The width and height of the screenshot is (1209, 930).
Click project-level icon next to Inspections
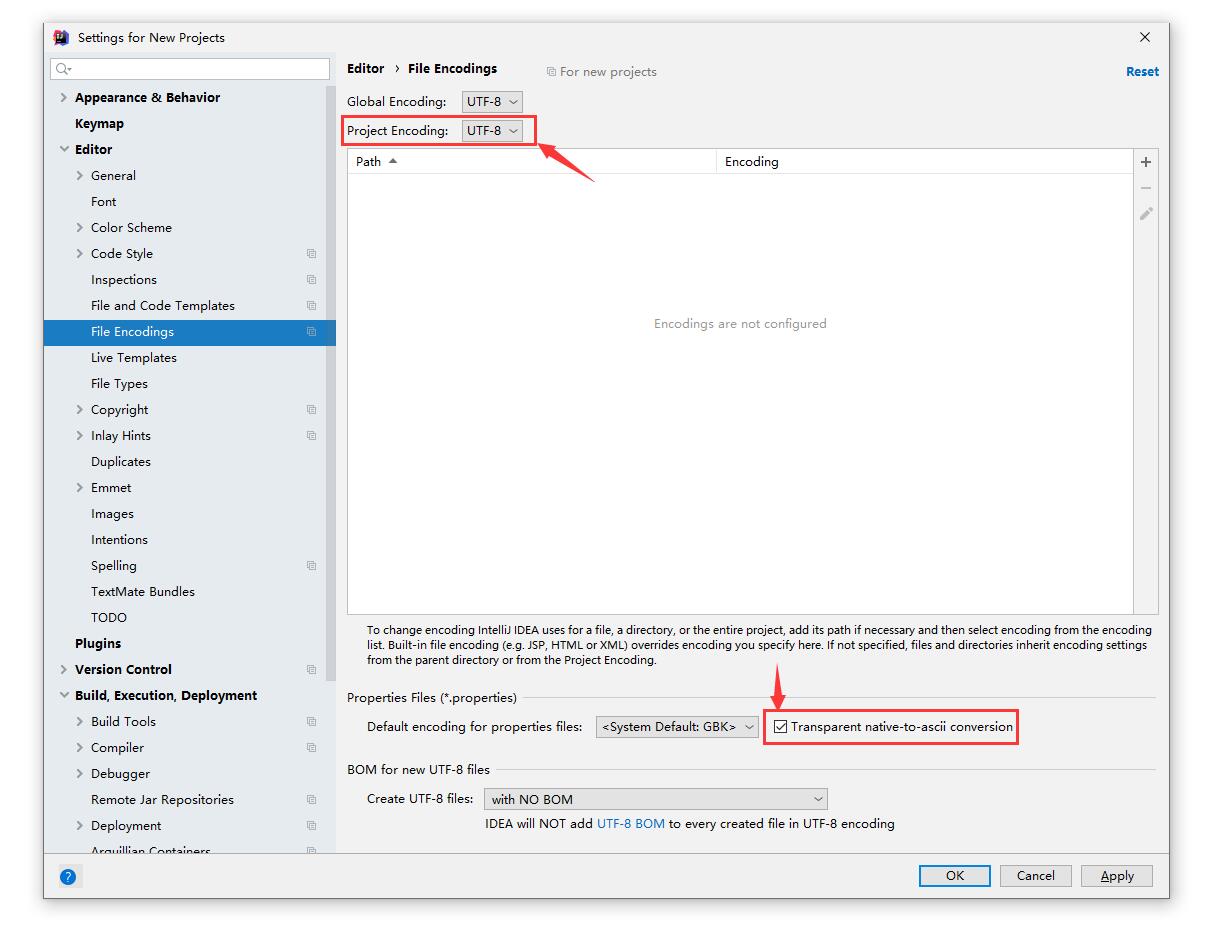(311, 280)
